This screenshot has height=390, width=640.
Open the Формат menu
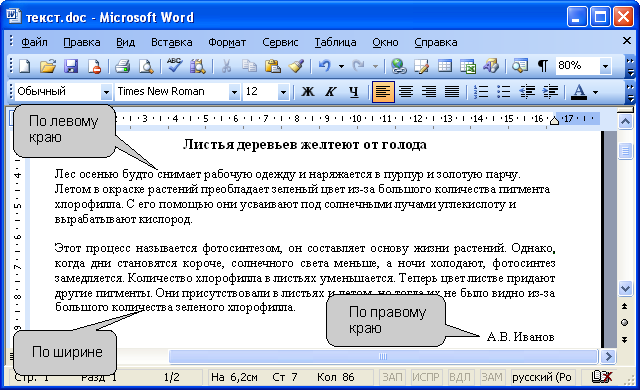tap(227, 42)
